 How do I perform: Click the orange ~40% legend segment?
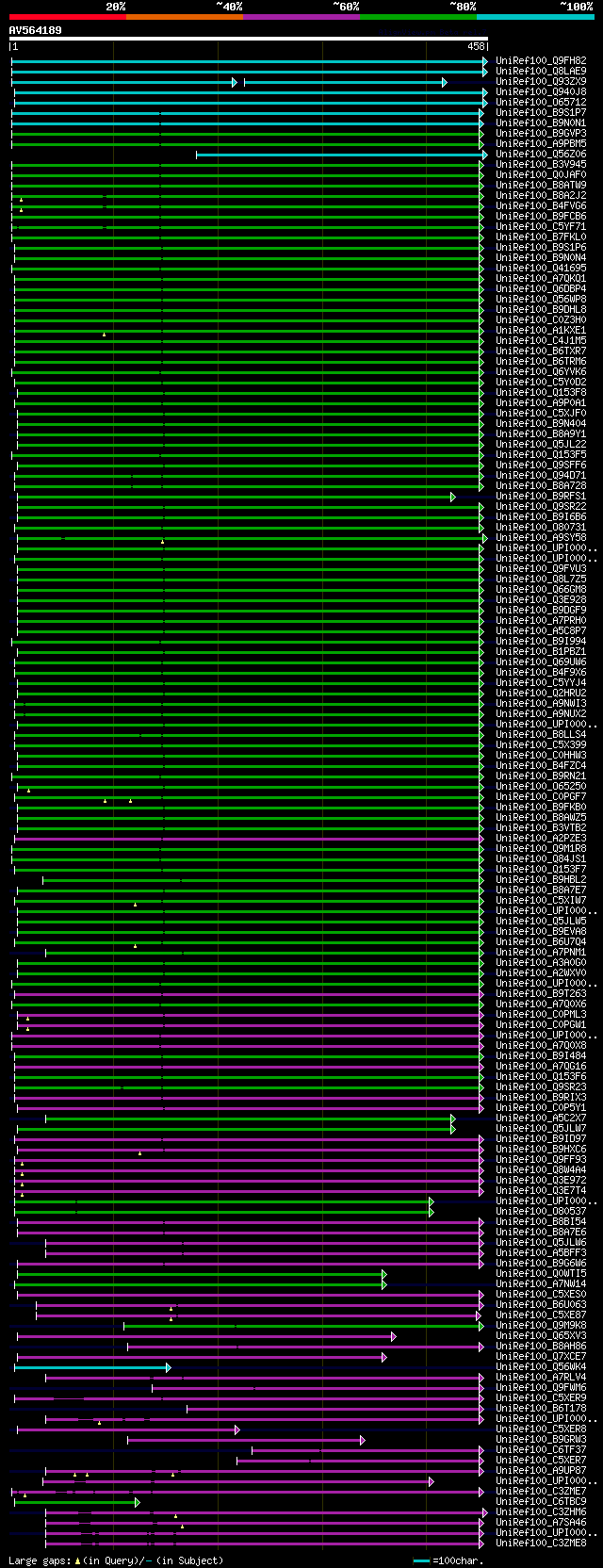tap(185, 17)
